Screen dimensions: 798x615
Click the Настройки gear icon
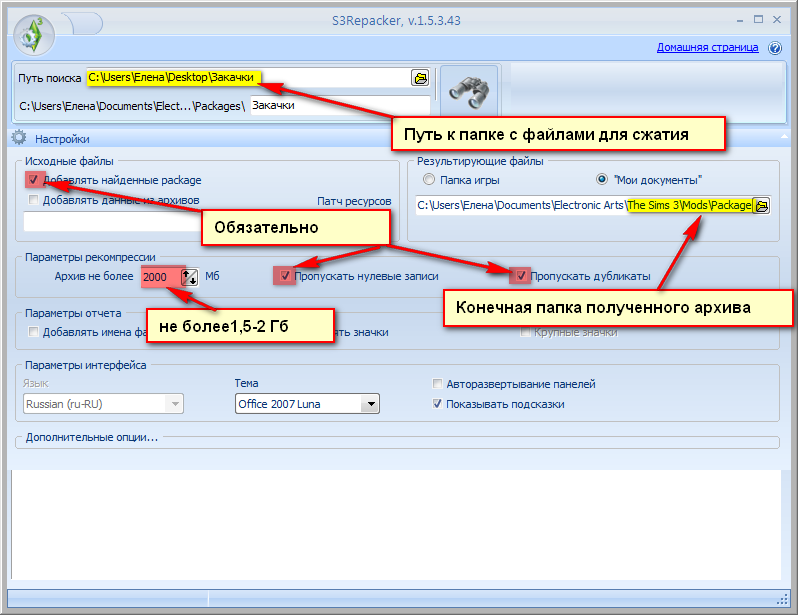pyautogui.click(x=18, y=139)
